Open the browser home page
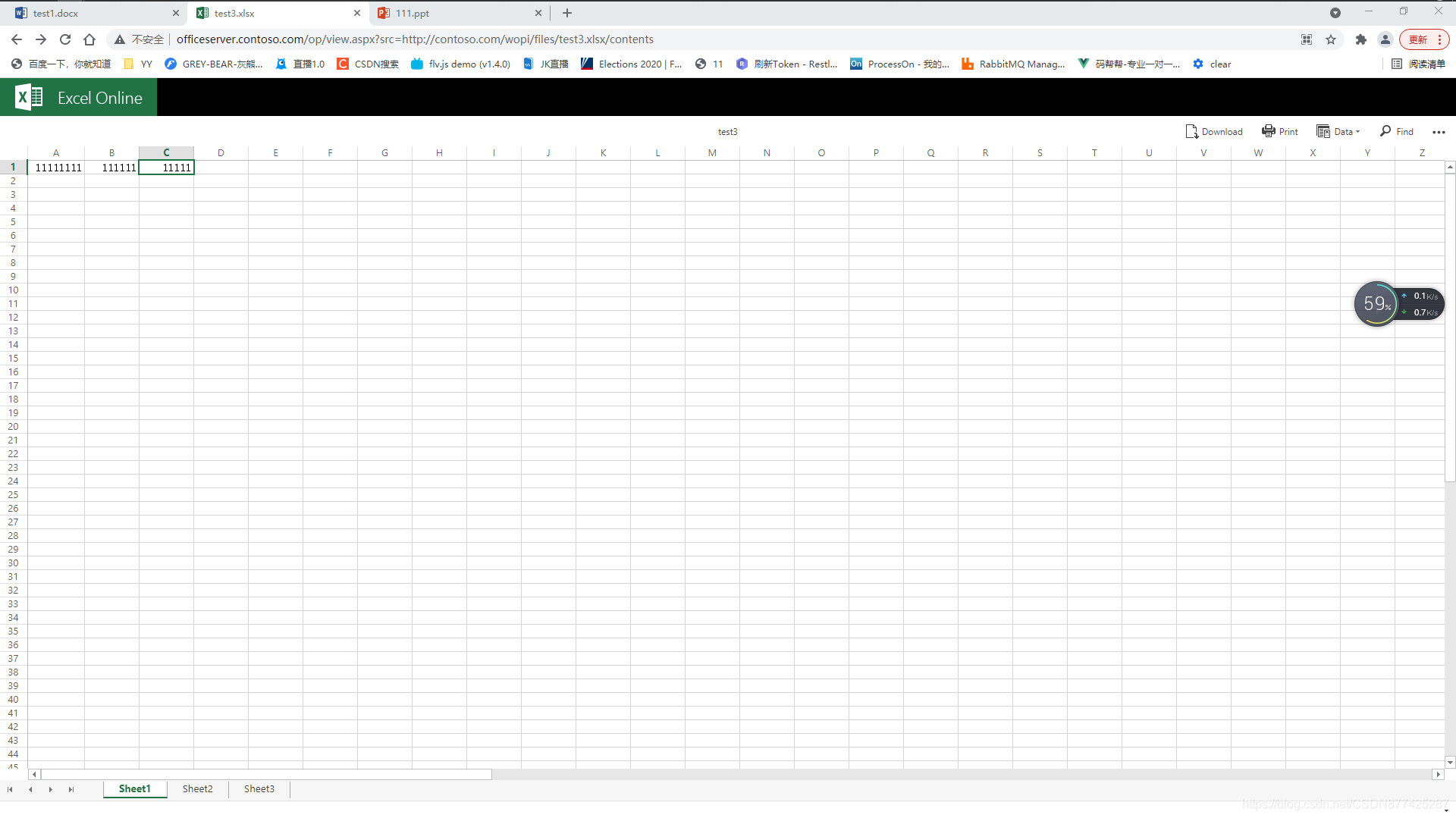1456x818 pixels. point(89,39)
